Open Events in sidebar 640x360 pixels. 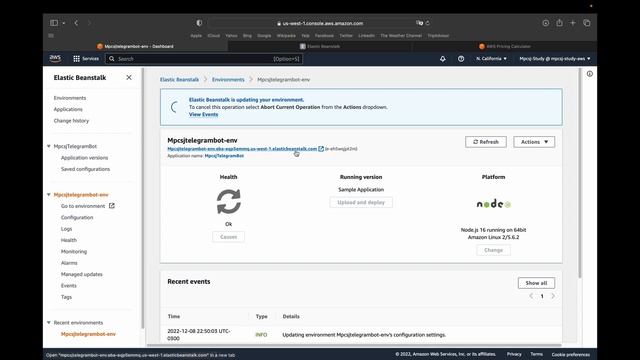[69, 286]
